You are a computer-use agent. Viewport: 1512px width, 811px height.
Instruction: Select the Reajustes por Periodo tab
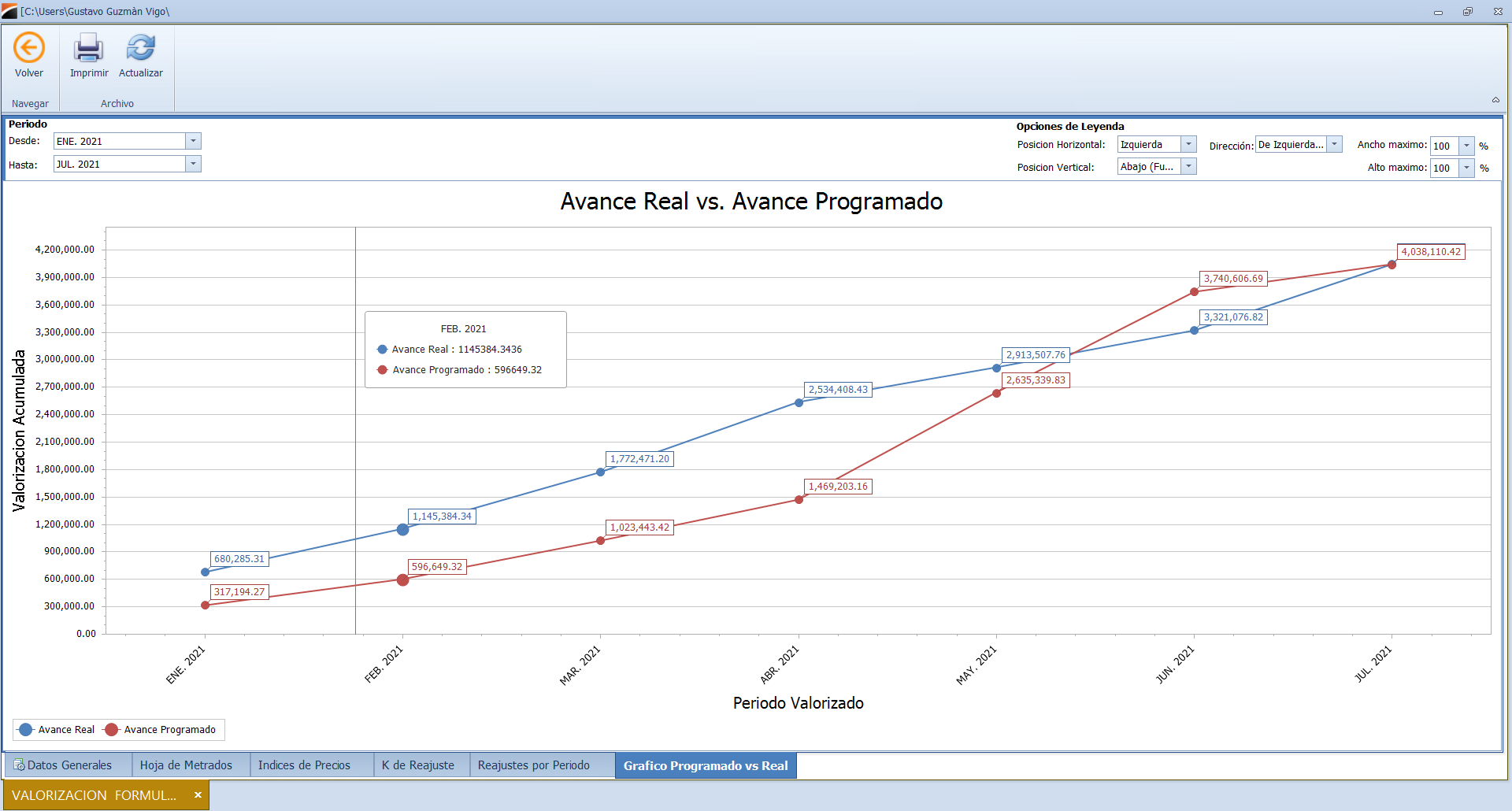pos(533,765)
